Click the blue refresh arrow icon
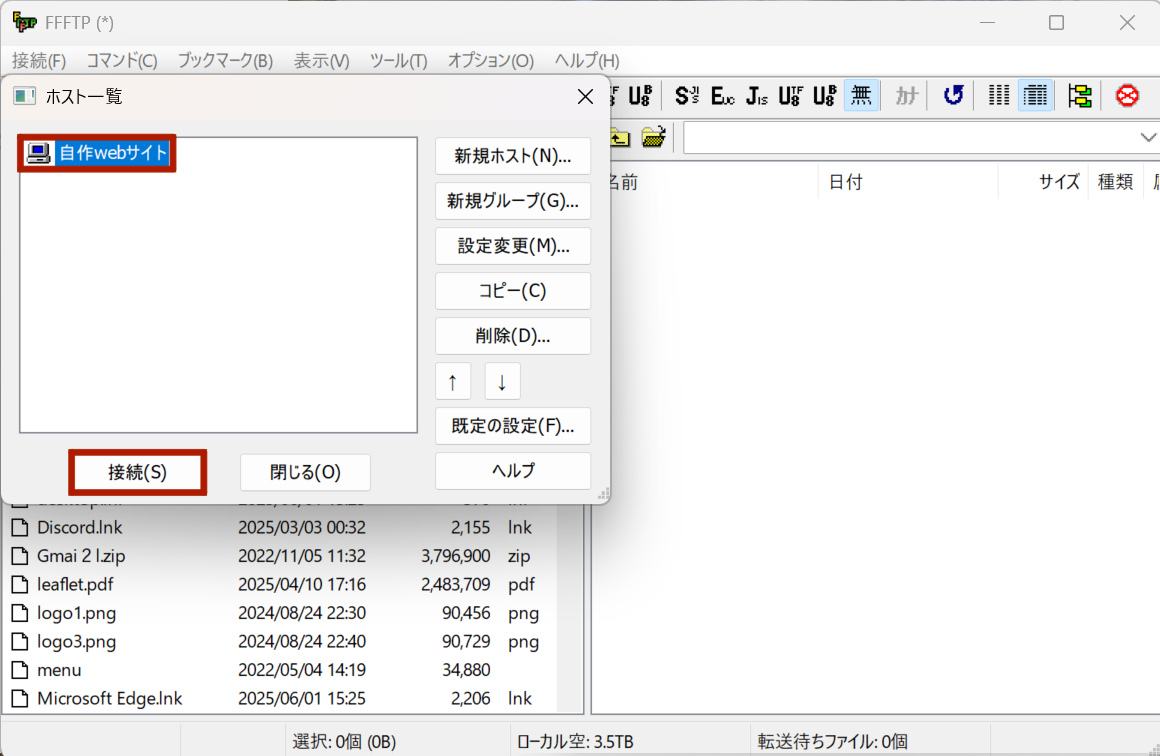Screen dimensions: 1160x756 (x=953, y=96)
